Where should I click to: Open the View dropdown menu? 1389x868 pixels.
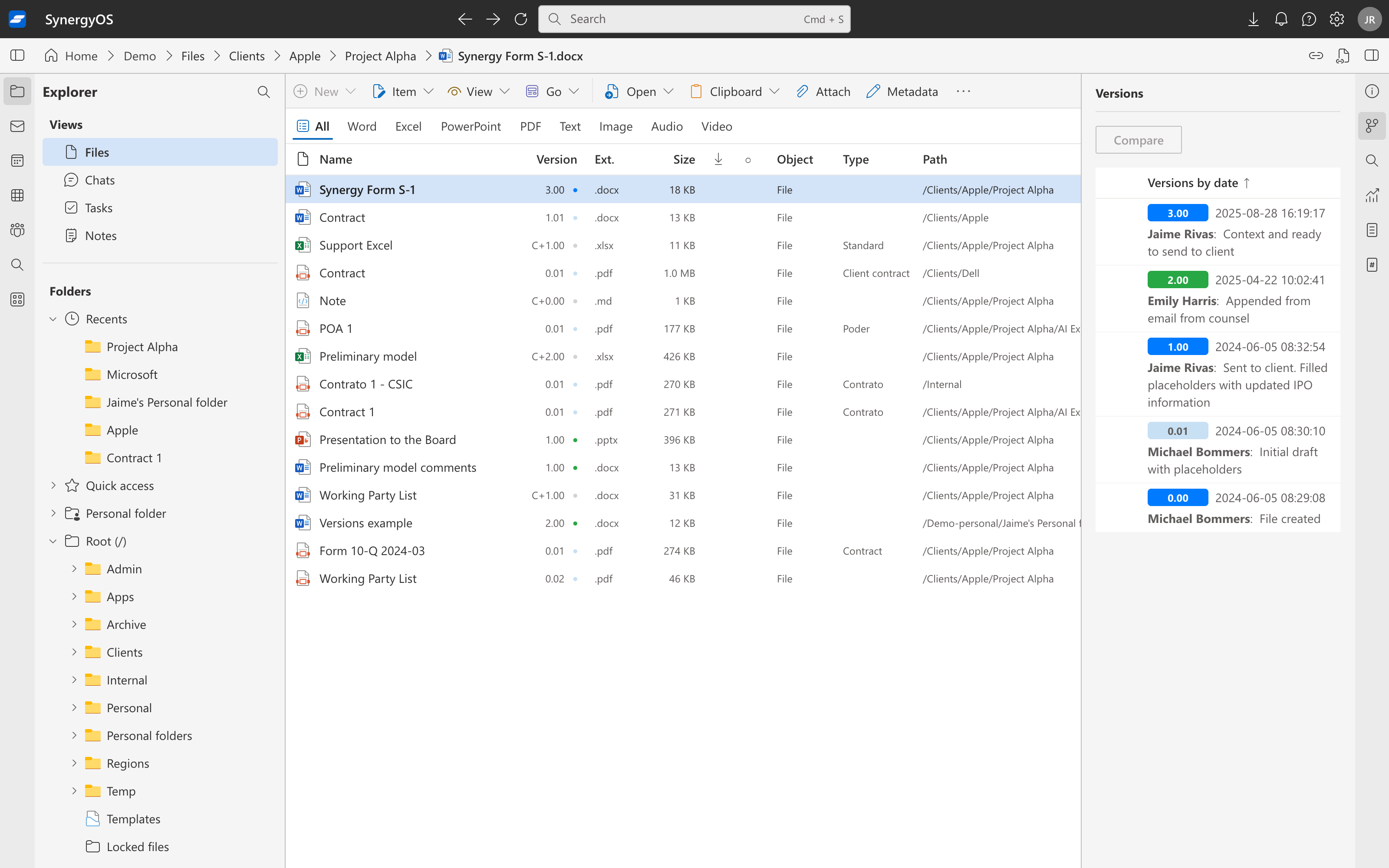[479, 91]
